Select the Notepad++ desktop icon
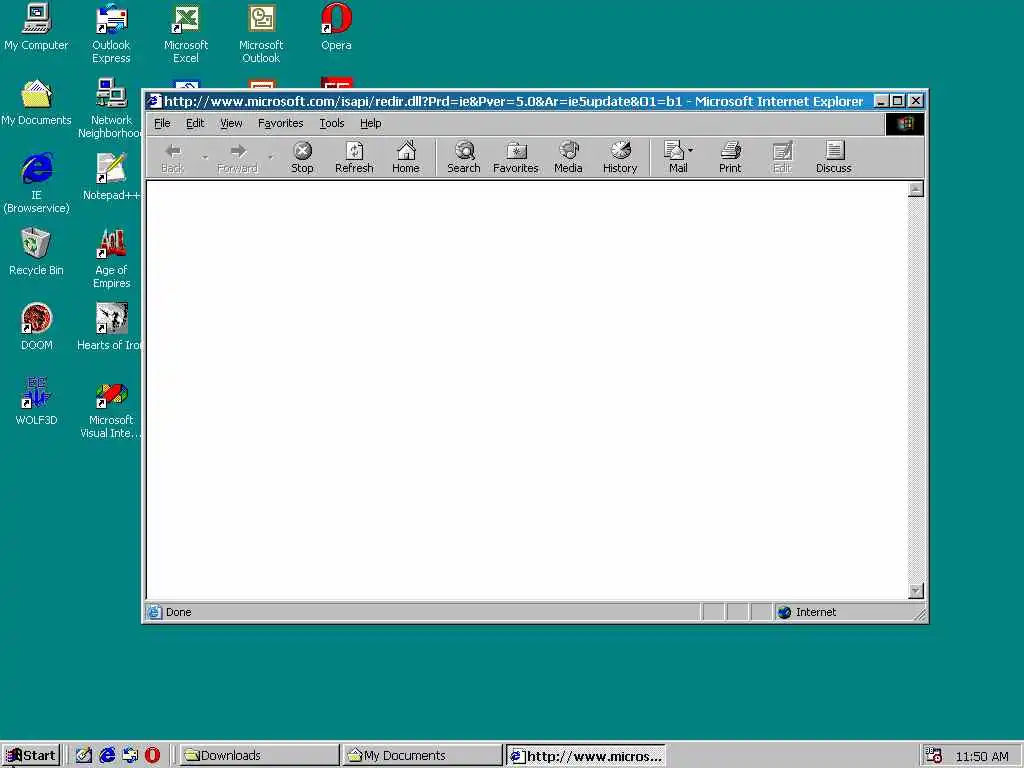Screen dimensions: 1024x768 (x=111, y=178)
